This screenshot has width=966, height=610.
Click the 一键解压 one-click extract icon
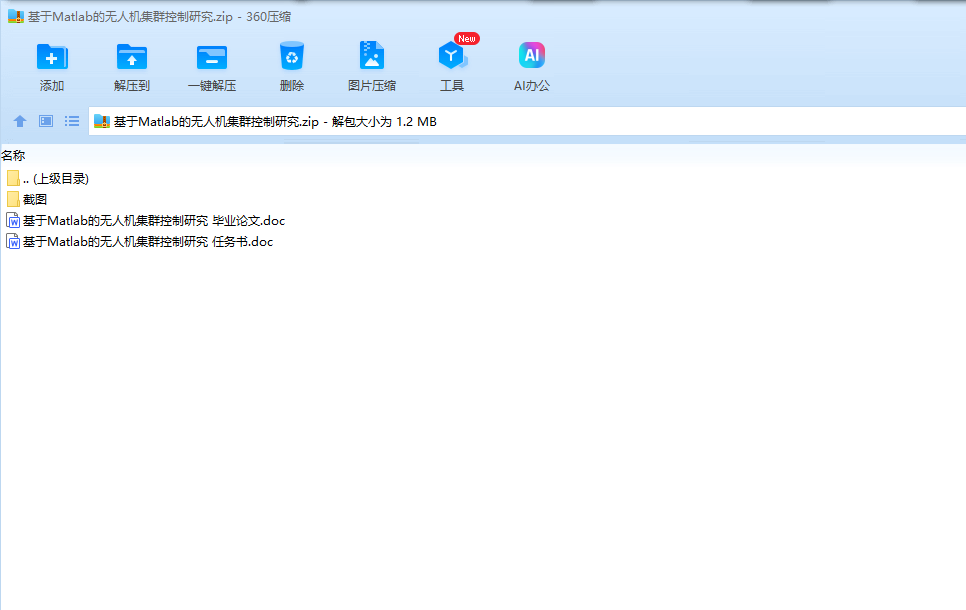[212, 57]
